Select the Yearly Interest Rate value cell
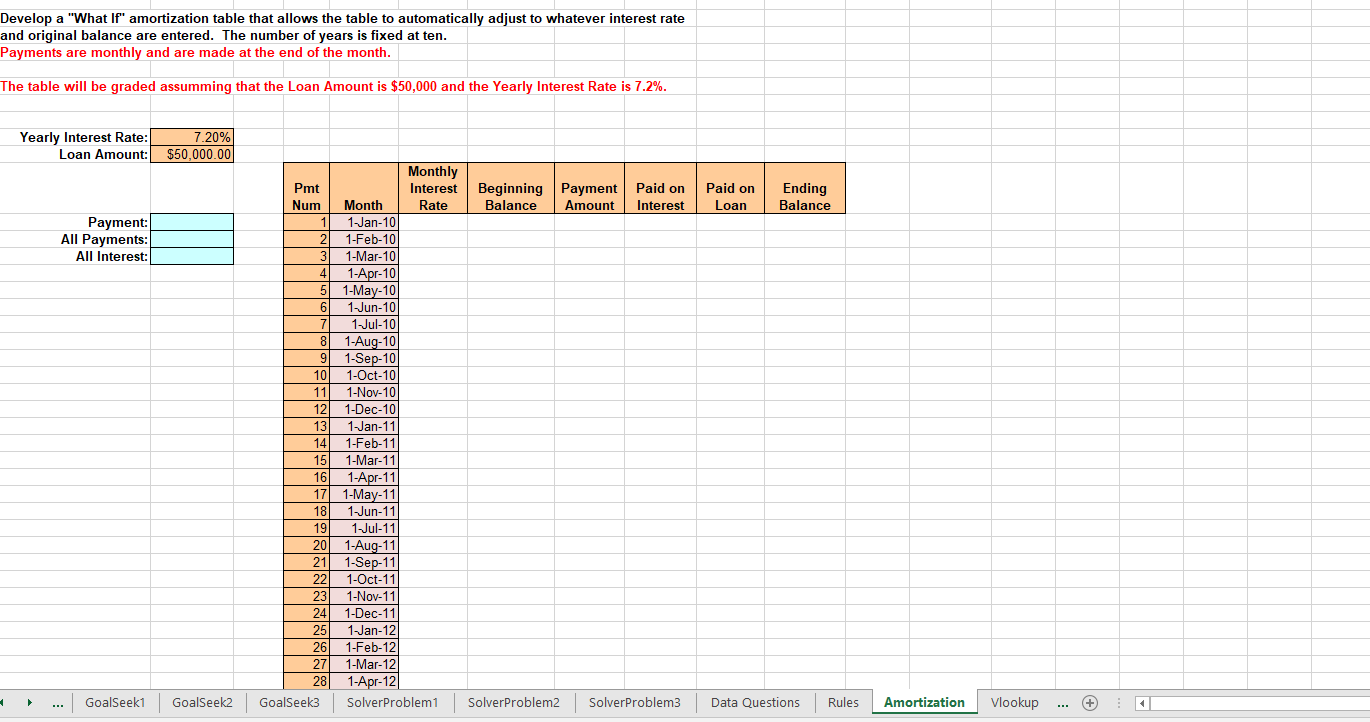 pyautogui.click(x=191, y=137)
